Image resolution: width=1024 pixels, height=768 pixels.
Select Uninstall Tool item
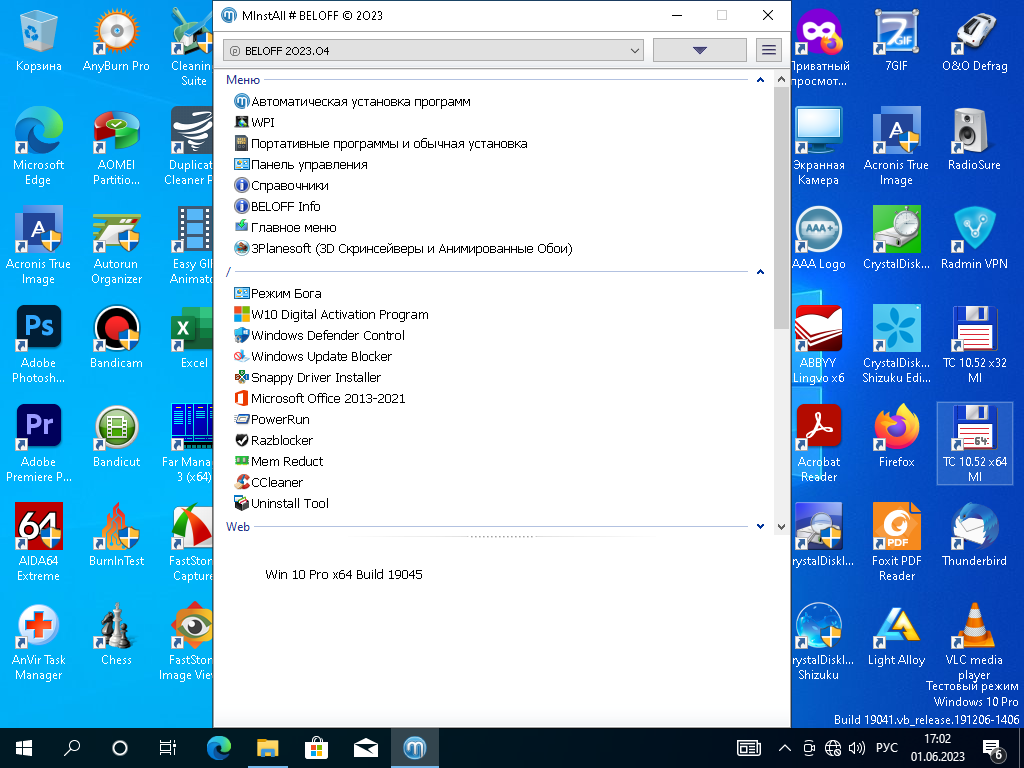tap(281, 504)
